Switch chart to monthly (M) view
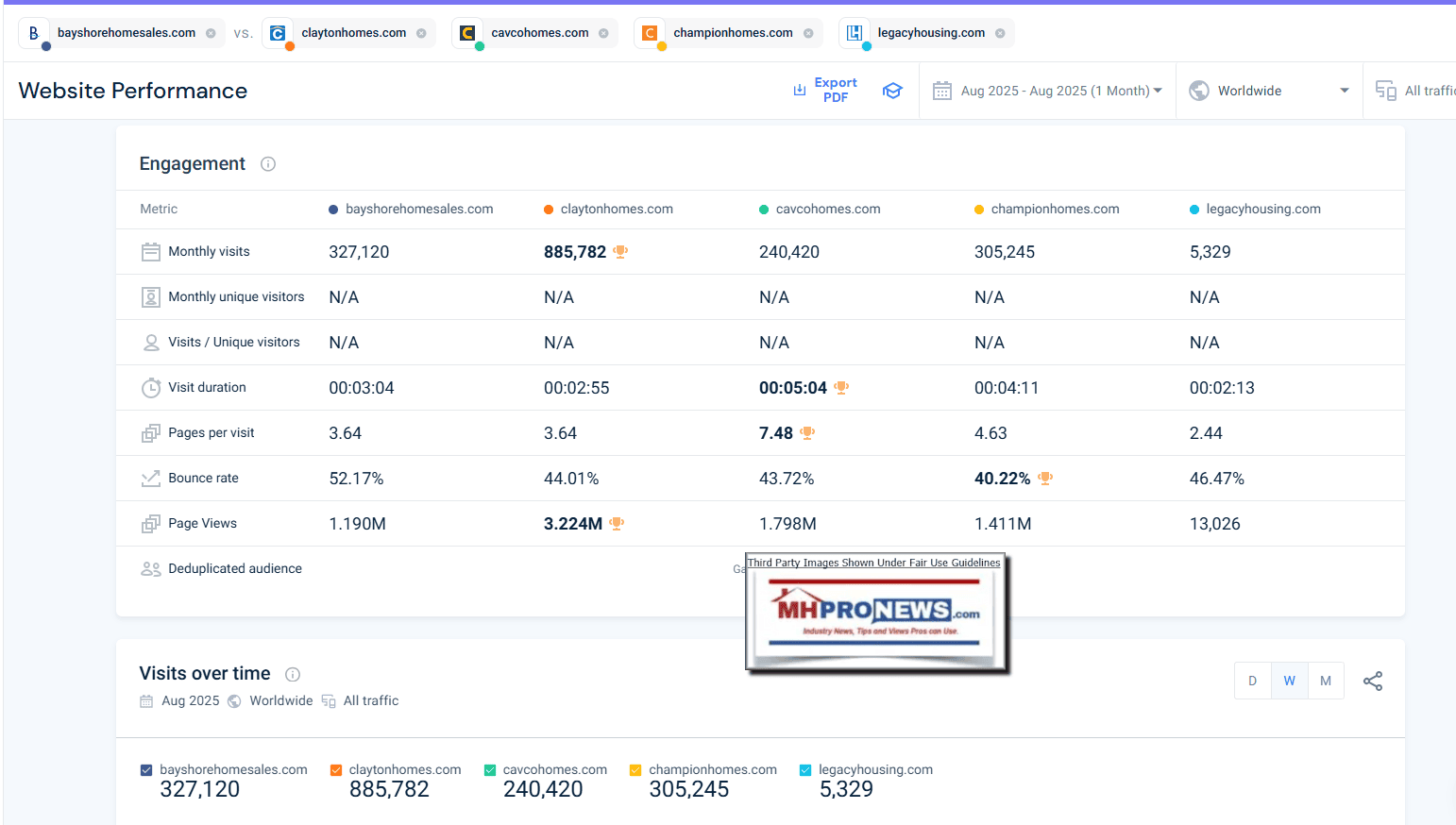Image resolution: width=1456 pixels, height=825 pixels. (1326, 681)
